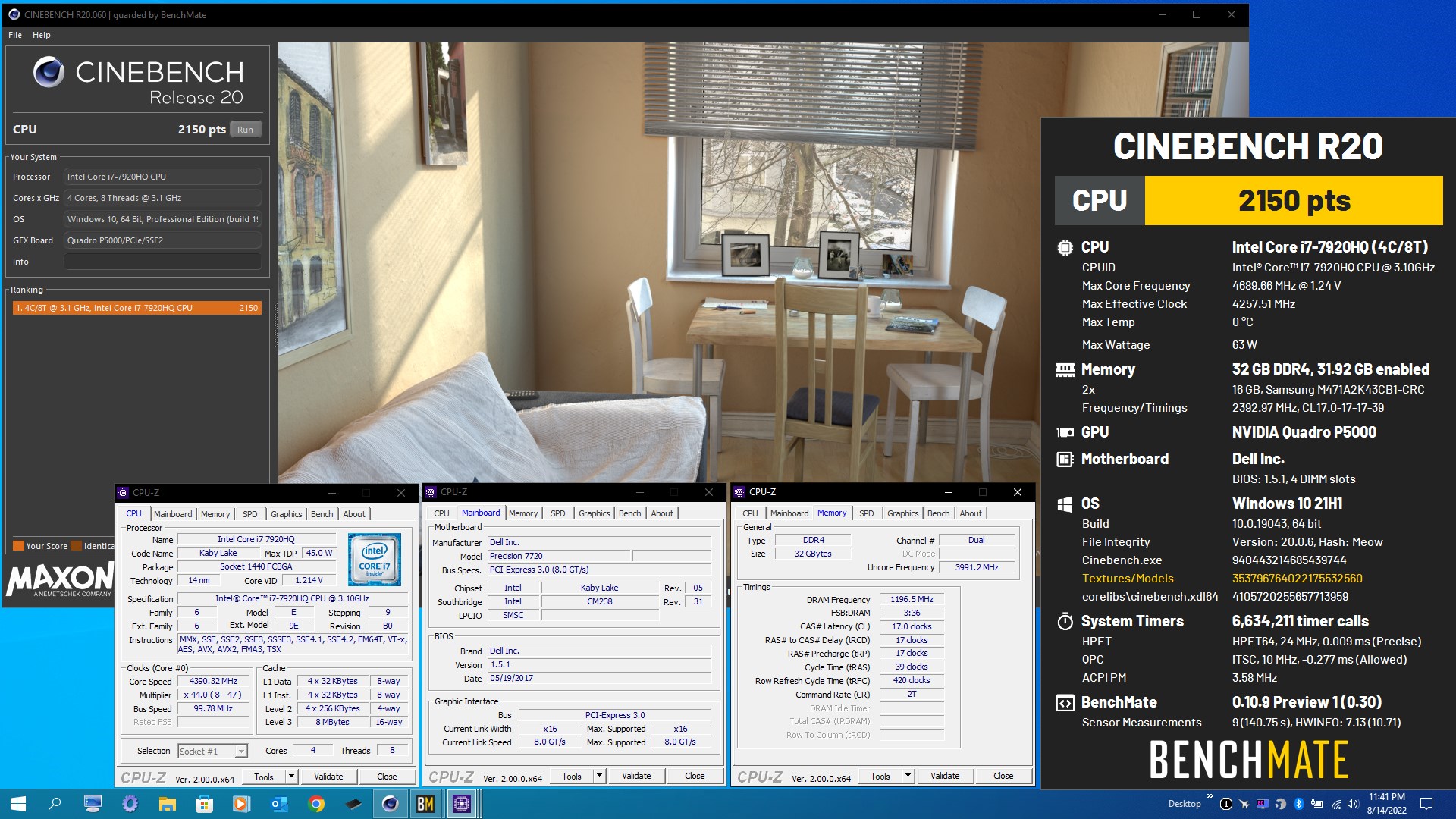The height and width of the screenshot is (819, 1456).
Task: Open the black chip app in taskbar
Action: 353,804
